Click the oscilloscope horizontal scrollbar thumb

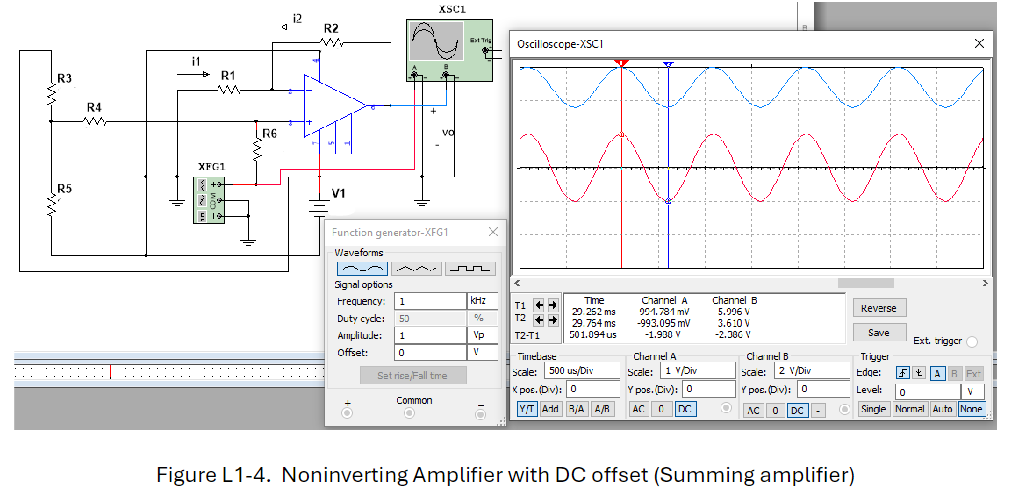coord(866,283)
